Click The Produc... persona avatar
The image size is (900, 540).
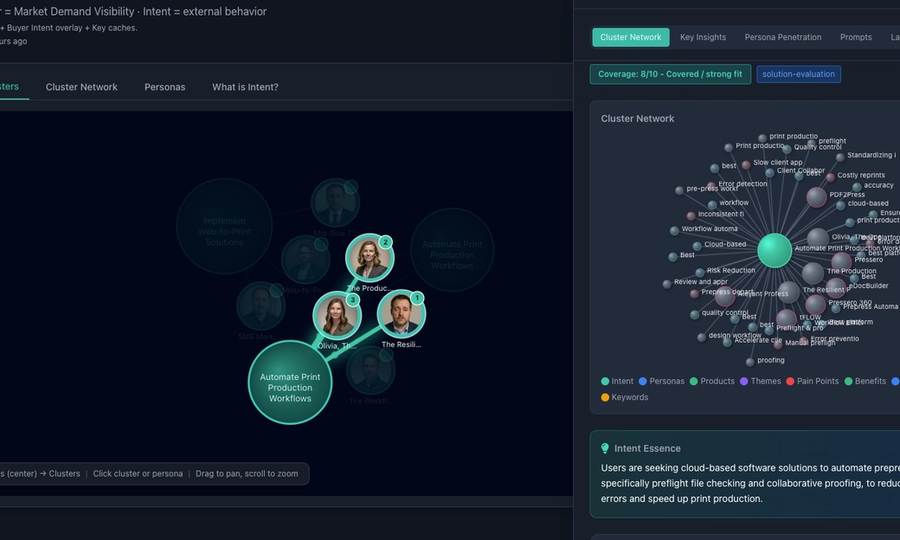(370, 258)
